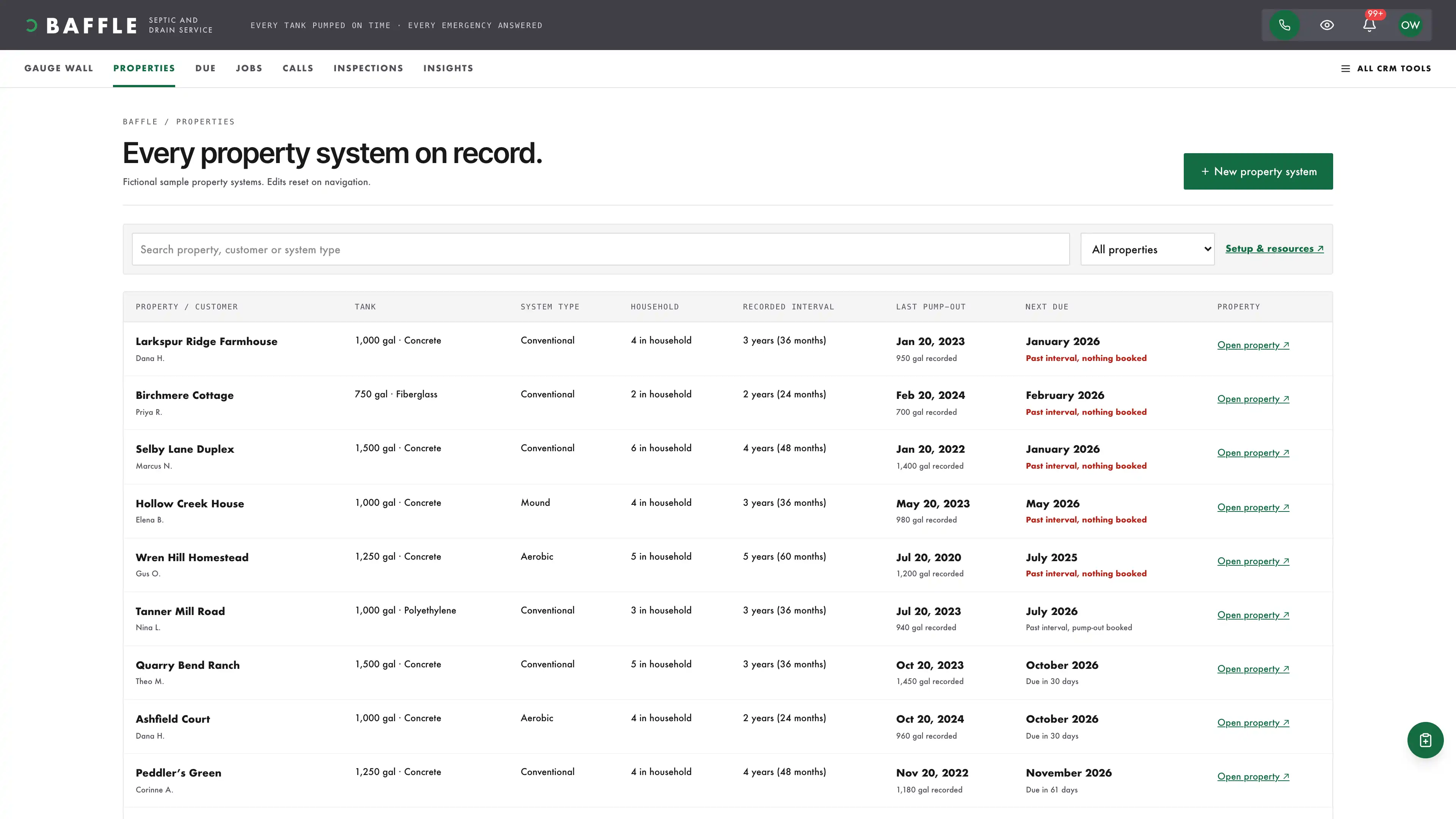Screen dimensions: 1456x819
Task: Open property for Ashfield Court
Action: (1253, 722)
